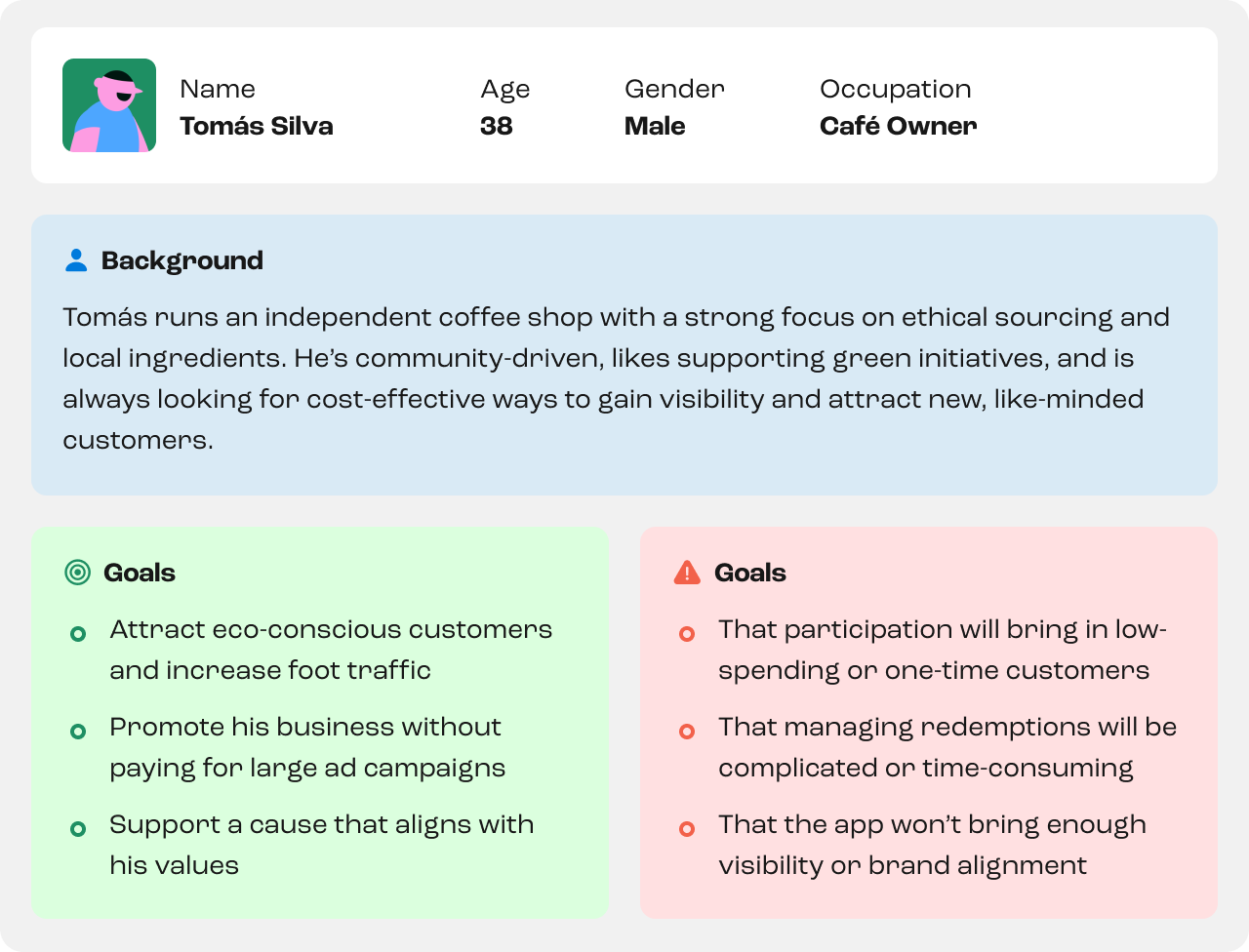Click the Background section heading
Image resolution: width=1249 pixels, height=952 pixels.
pos(182,260)
